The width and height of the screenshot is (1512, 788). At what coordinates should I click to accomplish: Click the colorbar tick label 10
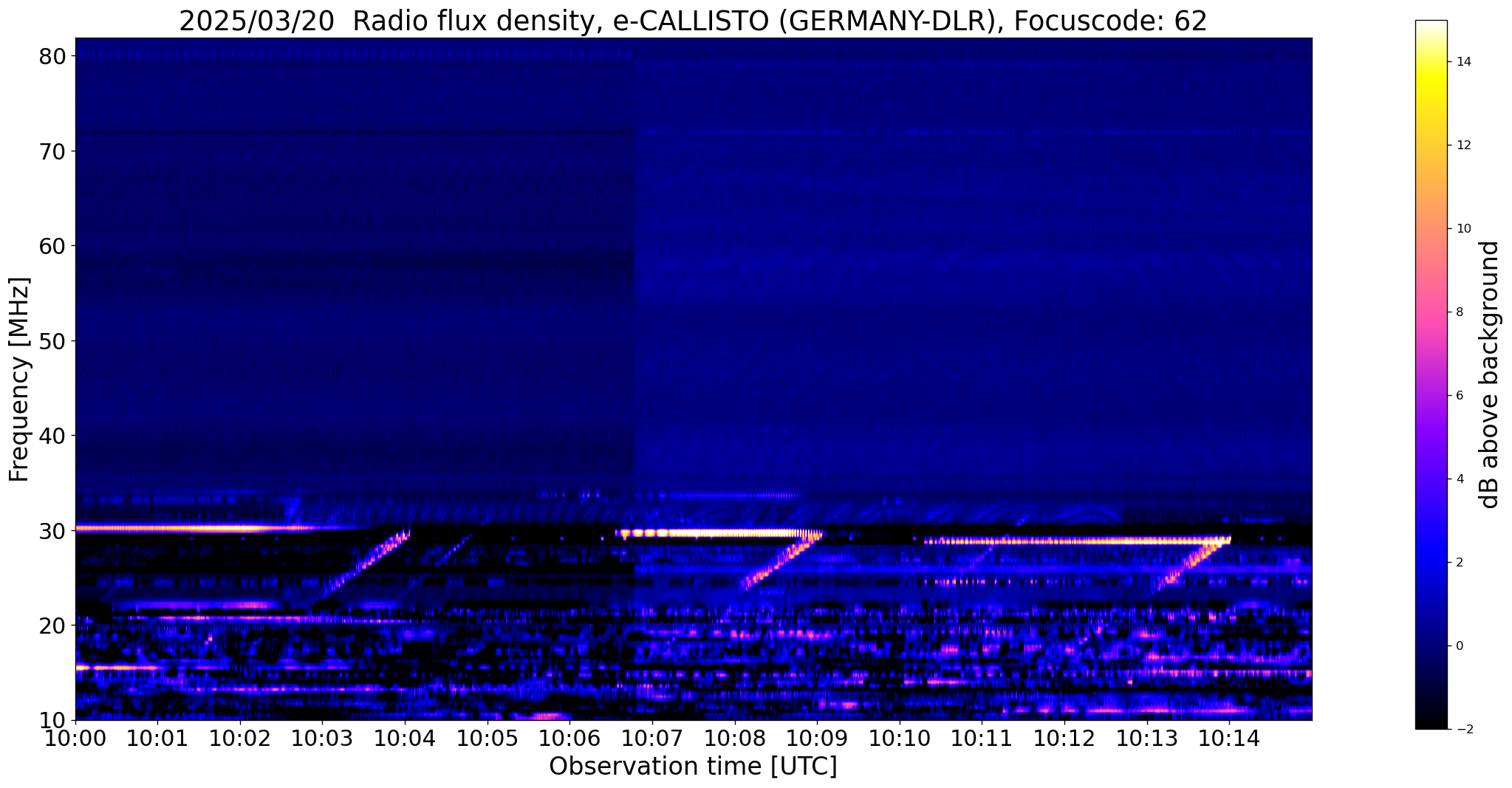tap(1463, 229)
